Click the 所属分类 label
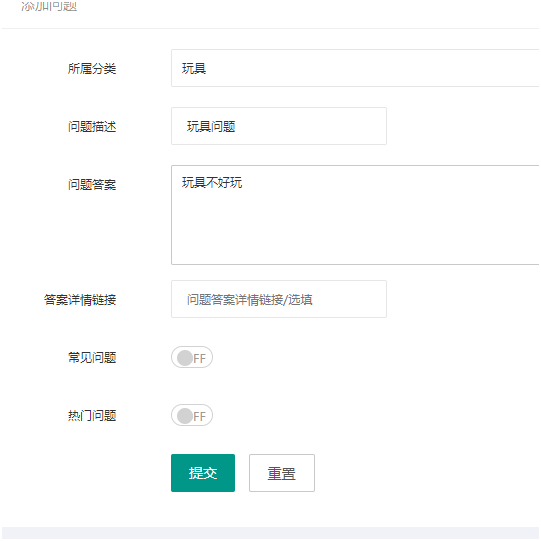 (92, 69)
